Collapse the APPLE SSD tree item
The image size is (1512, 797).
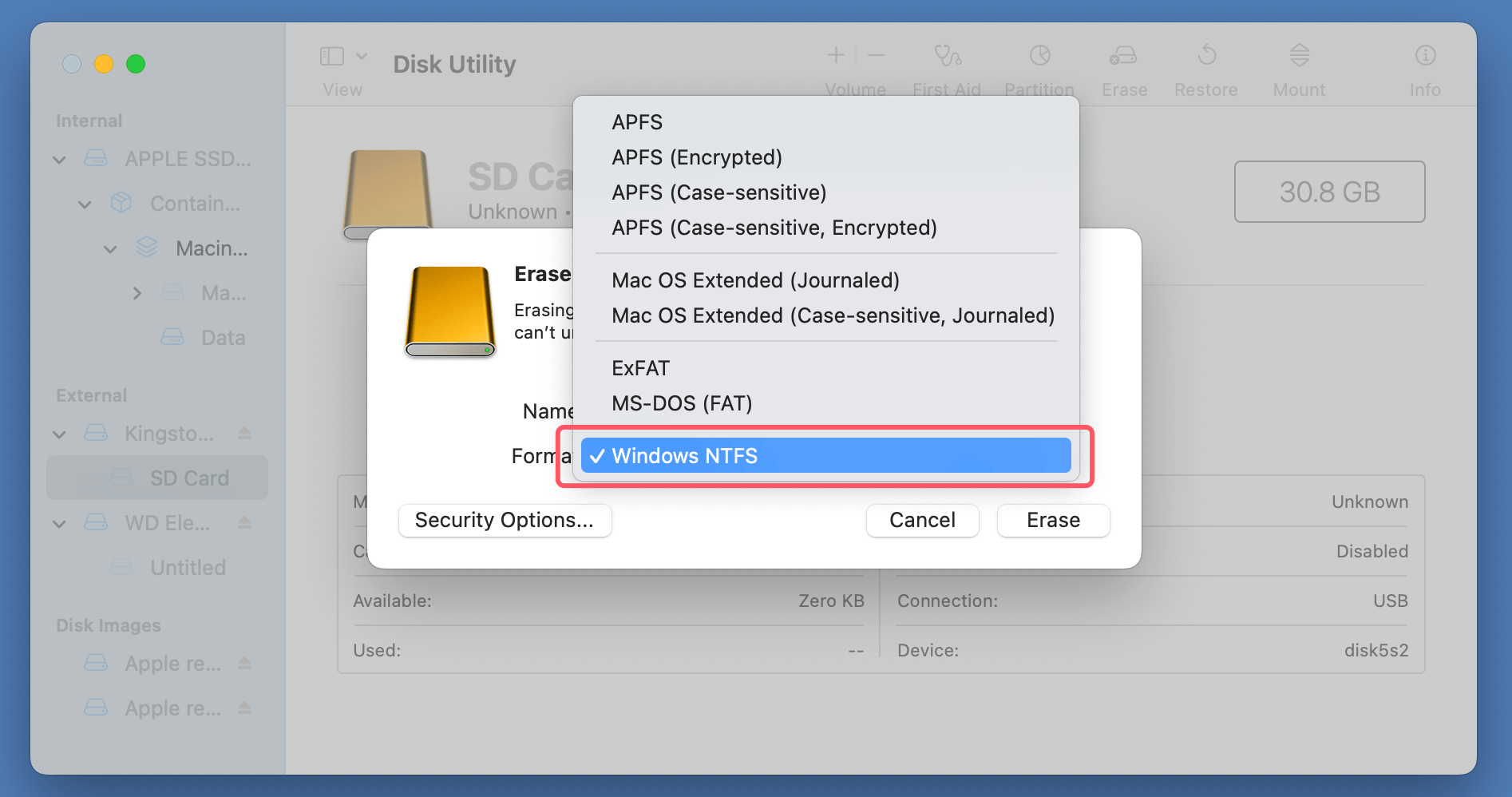tap(58, 159)
